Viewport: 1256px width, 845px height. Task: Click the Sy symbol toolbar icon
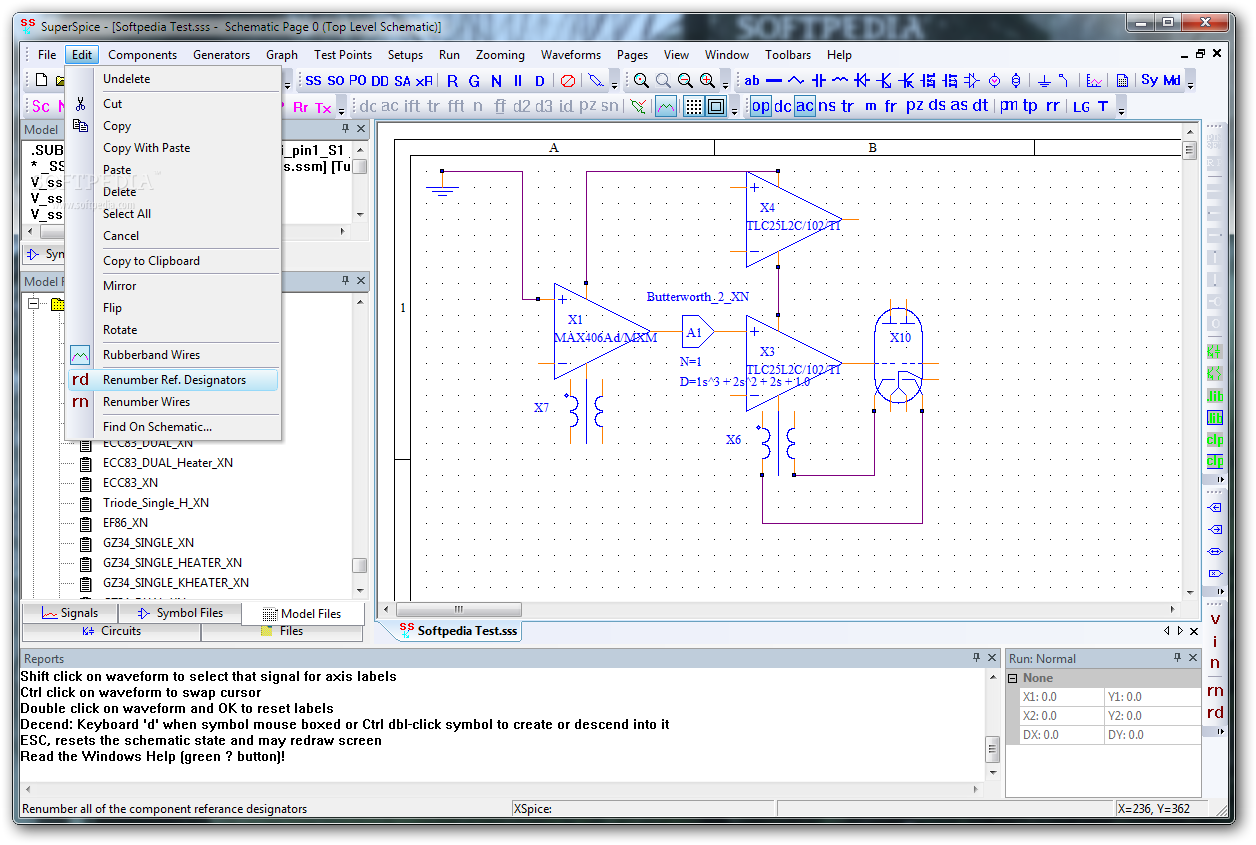(x=1149, y=81)
